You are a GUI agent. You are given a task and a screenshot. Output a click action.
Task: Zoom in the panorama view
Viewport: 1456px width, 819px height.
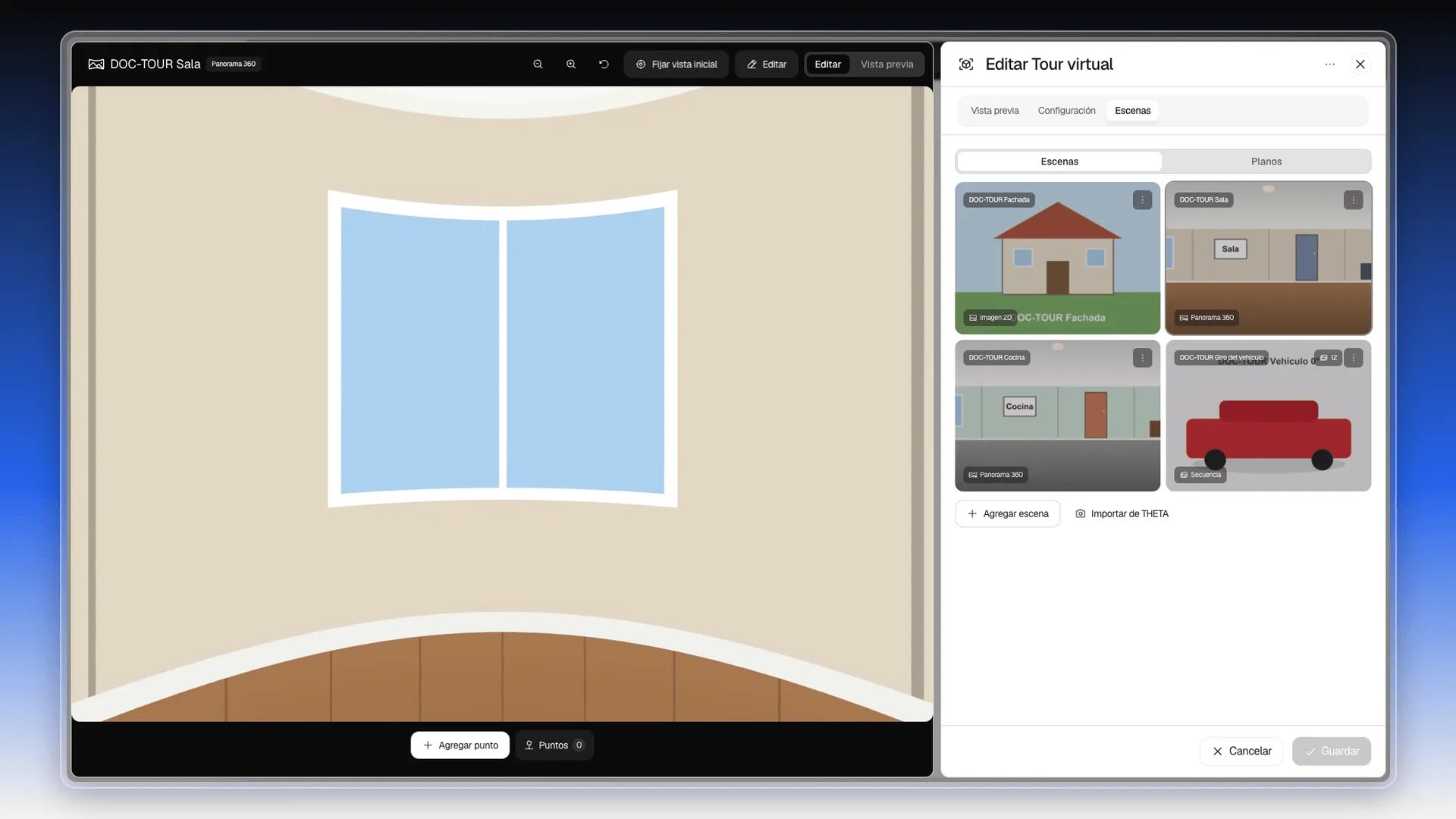tap(571, 64)
